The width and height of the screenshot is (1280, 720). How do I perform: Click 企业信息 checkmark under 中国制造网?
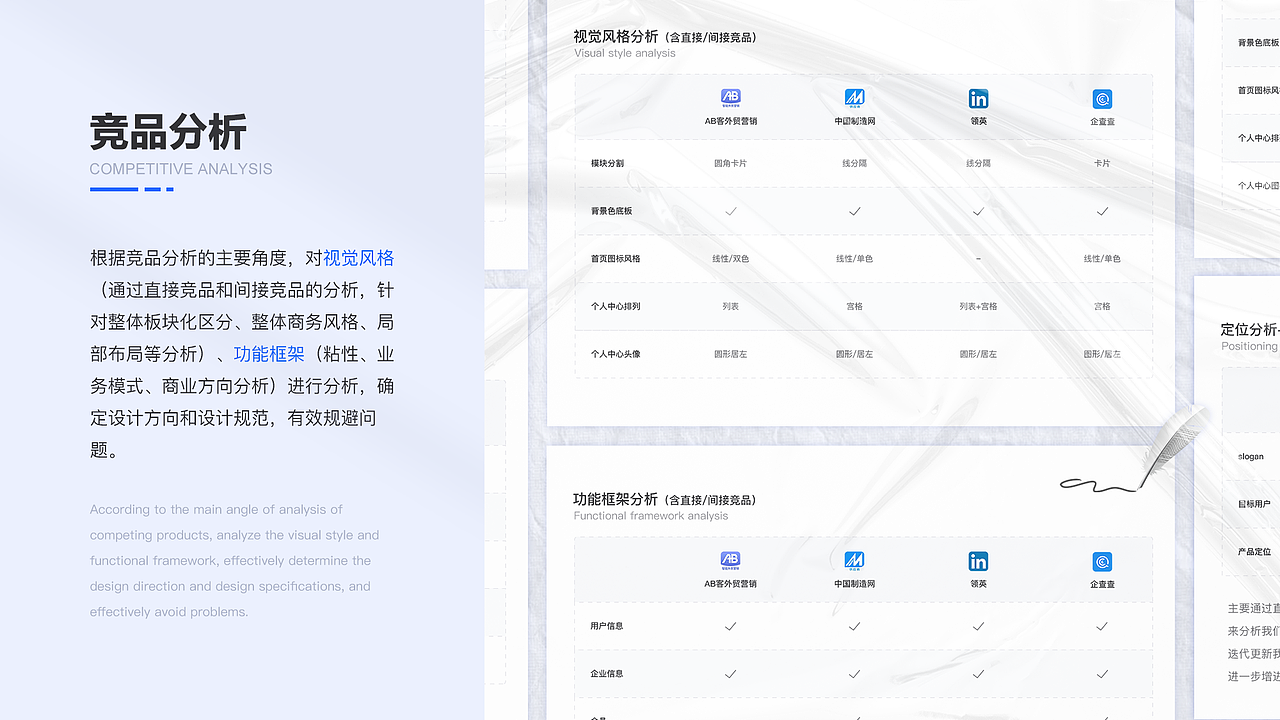point(854,674)
